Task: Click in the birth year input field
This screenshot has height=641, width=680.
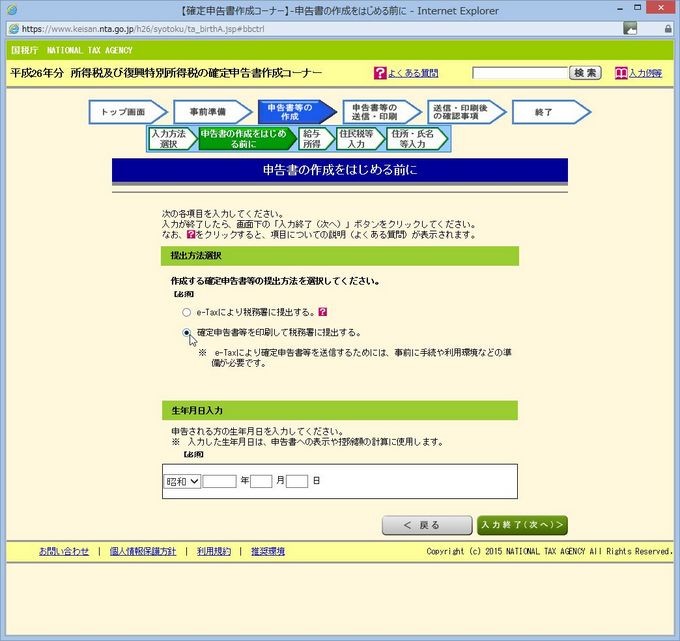Action: coord(219,481)
